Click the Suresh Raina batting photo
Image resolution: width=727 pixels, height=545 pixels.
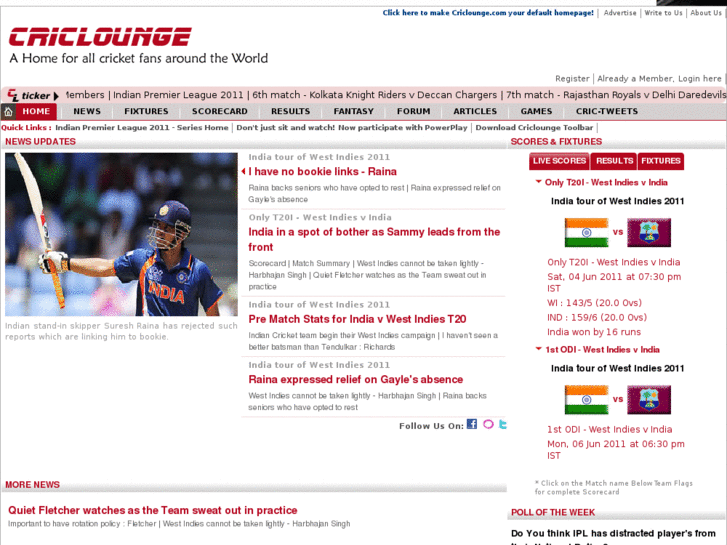click(121, 234)
